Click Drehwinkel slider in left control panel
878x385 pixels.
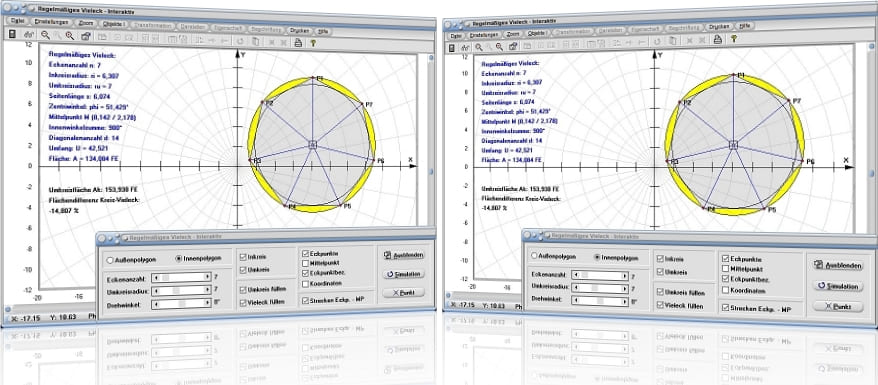181,303
